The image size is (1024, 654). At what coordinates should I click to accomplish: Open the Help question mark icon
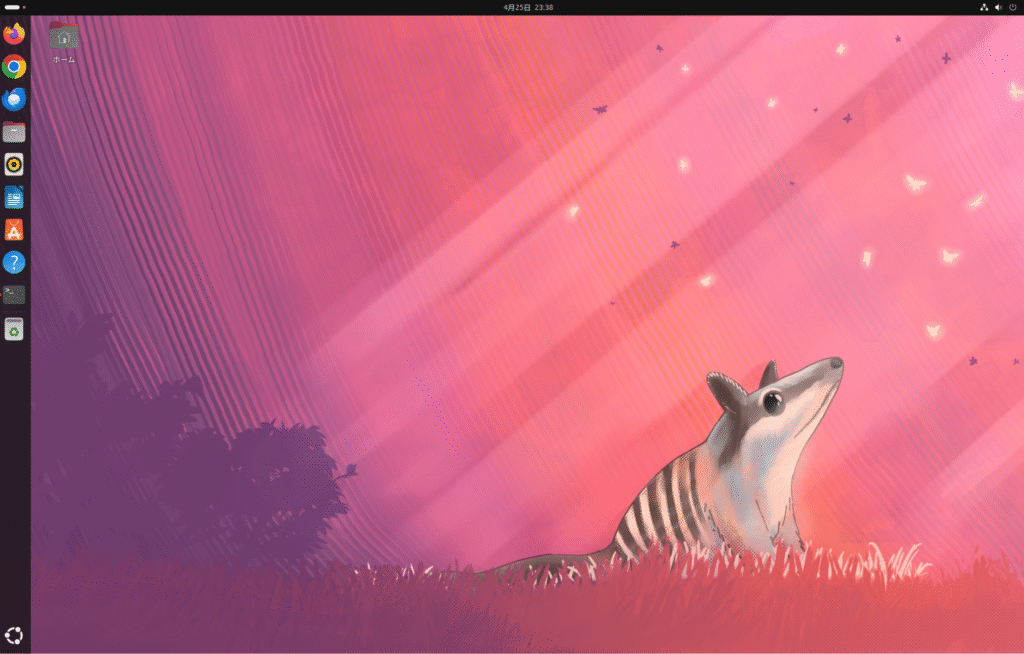click(14, 263)
